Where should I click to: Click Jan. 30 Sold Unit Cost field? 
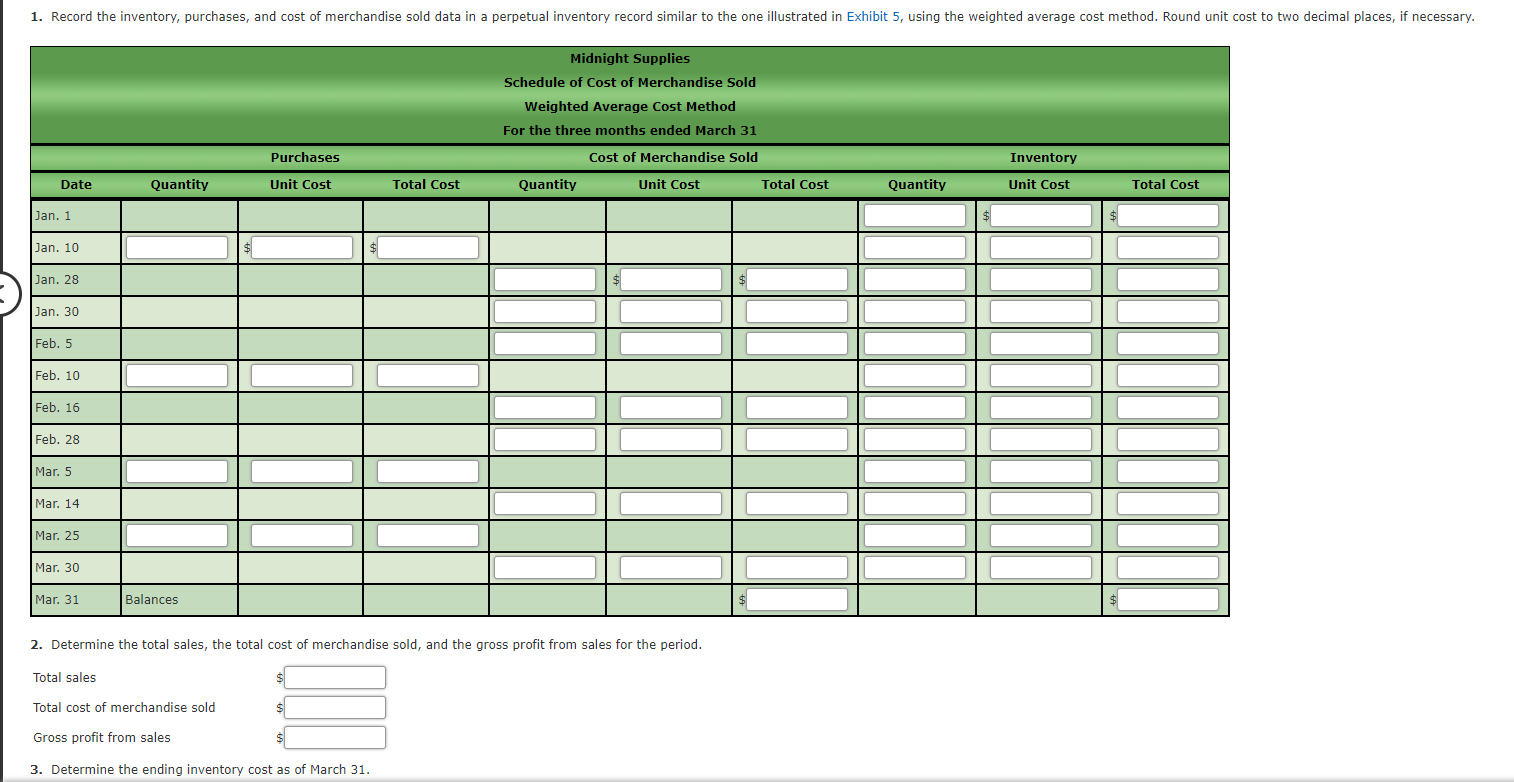click(671, 311)
